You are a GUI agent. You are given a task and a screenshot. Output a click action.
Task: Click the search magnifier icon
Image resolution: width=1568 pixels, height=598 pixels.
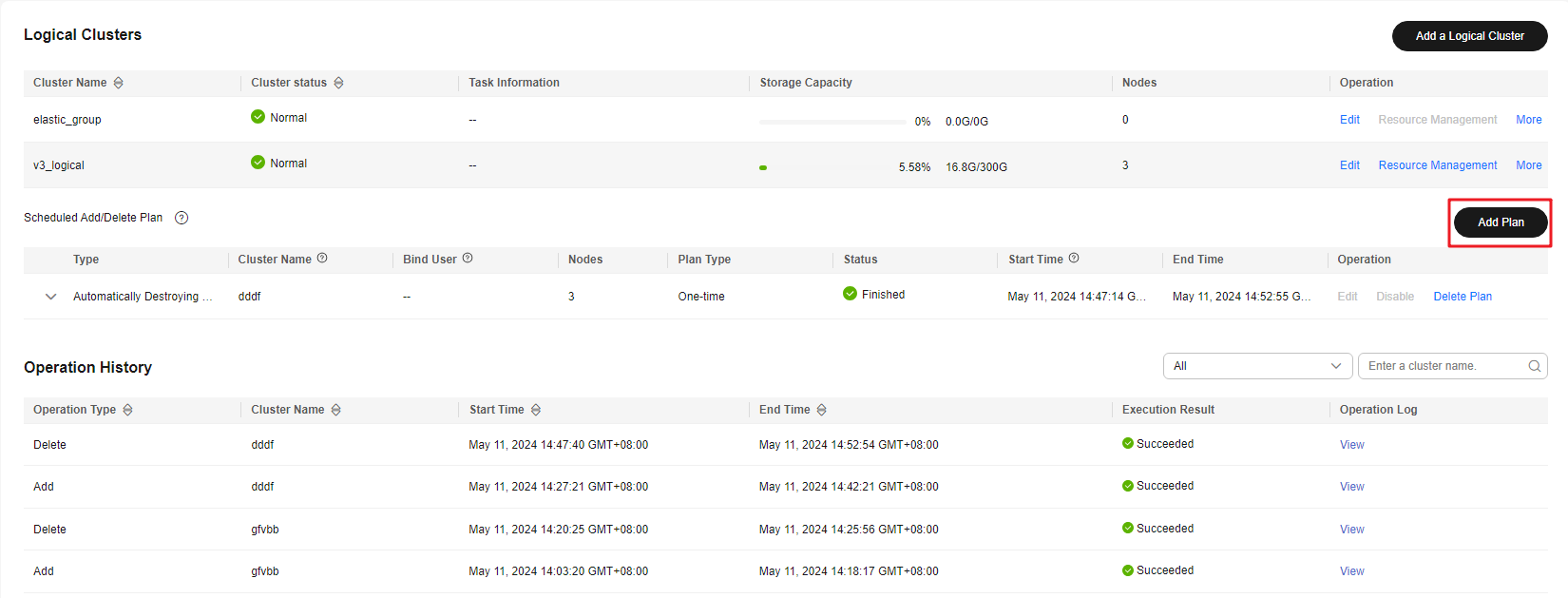[1534, 366]
